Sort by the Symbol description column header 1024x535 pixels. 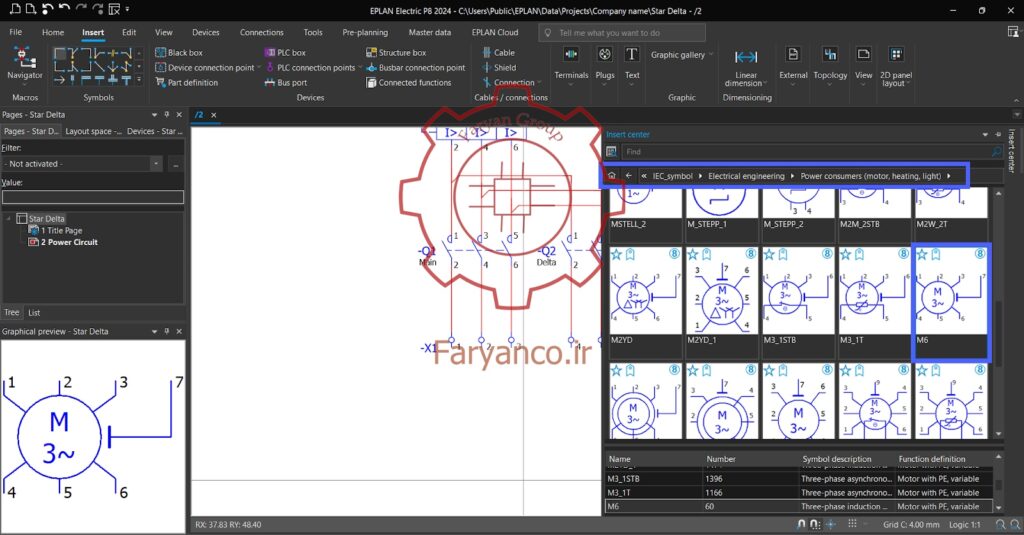tap(837, 459)
